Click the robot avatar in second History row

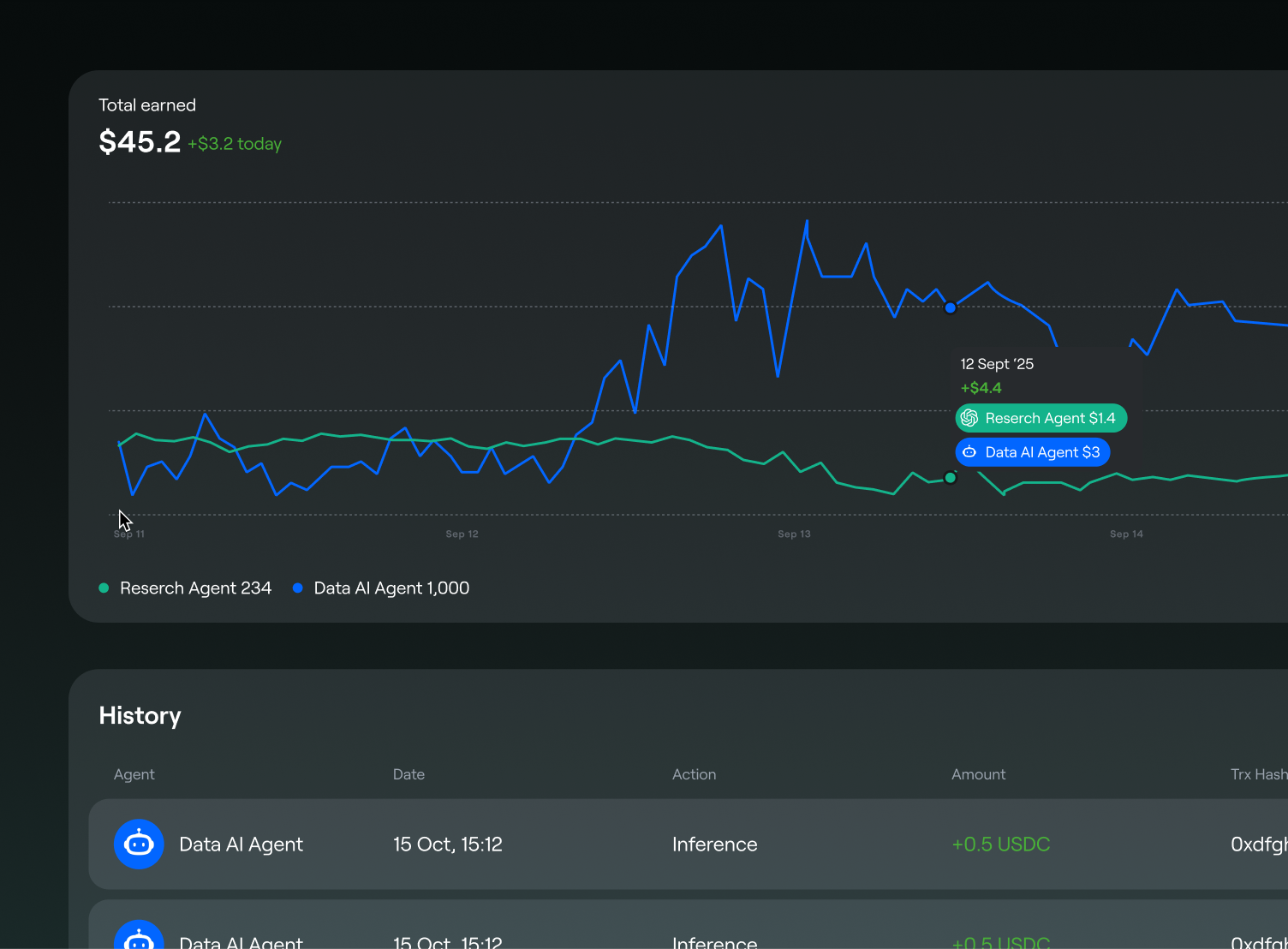point(139,939)
